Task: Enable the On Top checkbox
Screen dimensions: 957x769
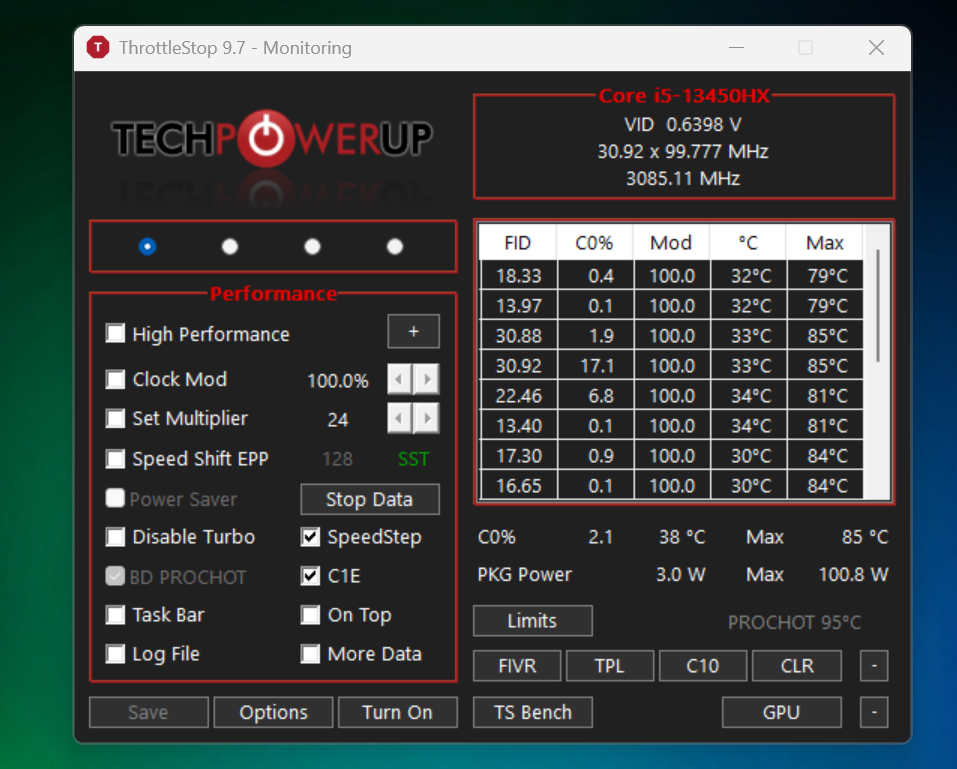Action: (310, 615)
